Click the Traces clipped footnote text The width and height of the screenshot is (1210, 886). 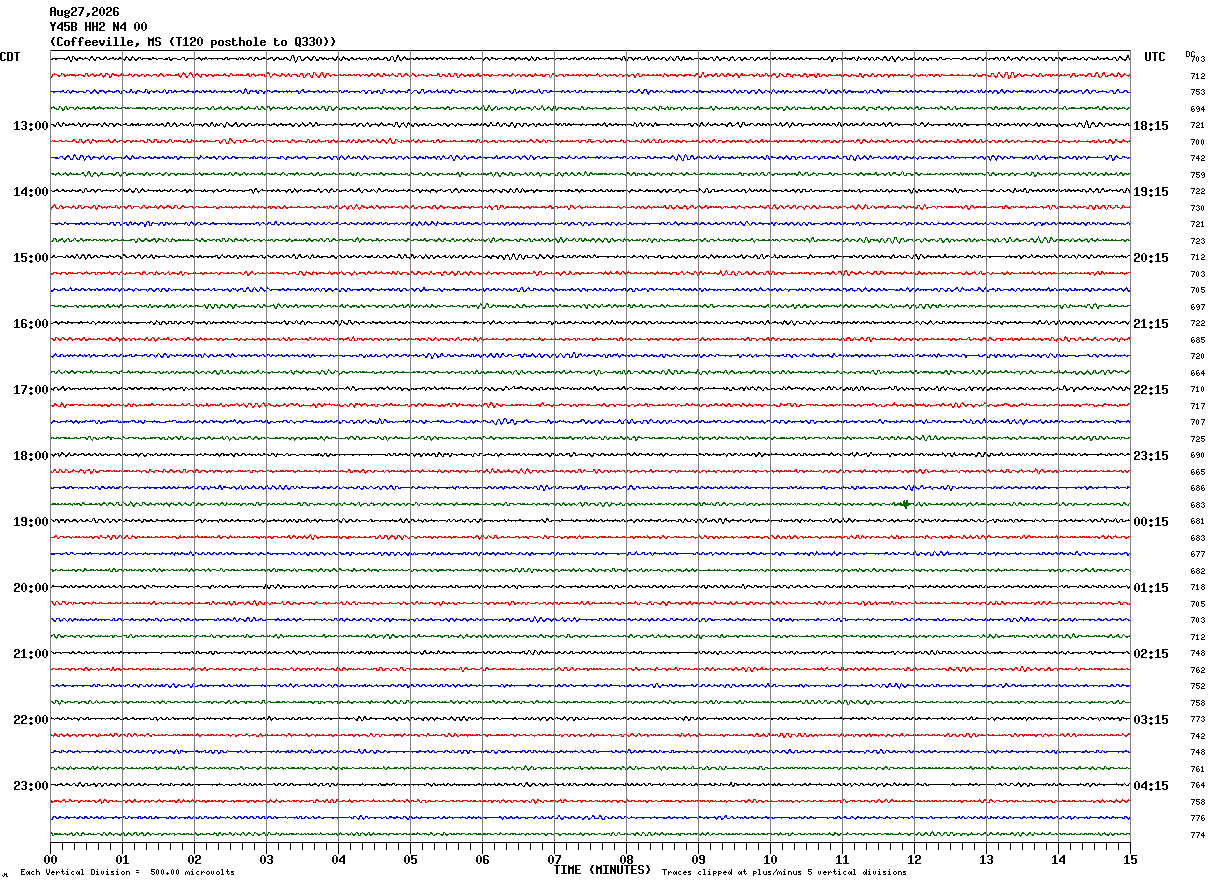tap(784, 873)
